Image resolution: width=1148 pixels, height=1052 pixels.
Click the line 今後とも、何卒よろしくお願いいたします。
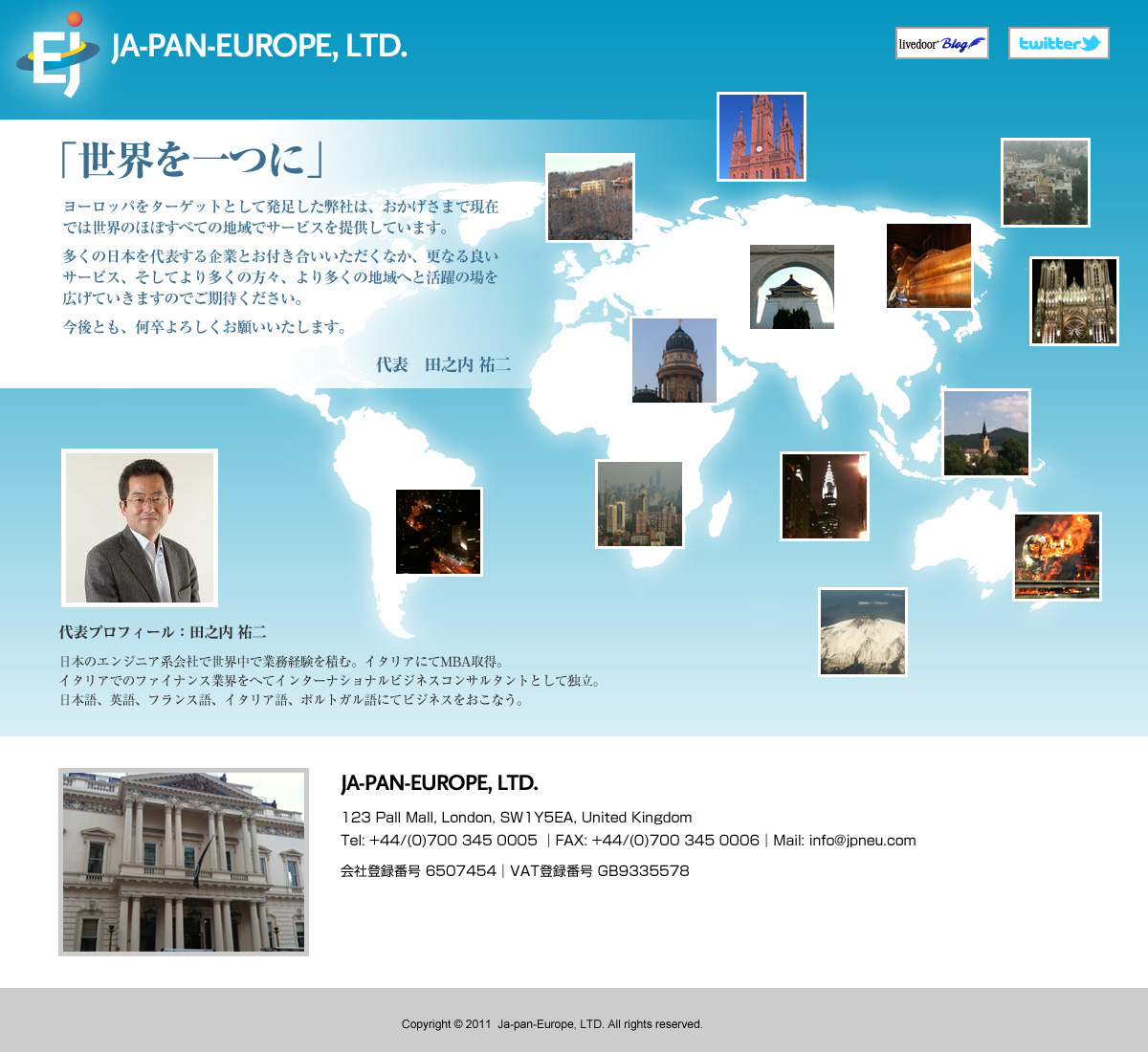[x=206, y=327]
